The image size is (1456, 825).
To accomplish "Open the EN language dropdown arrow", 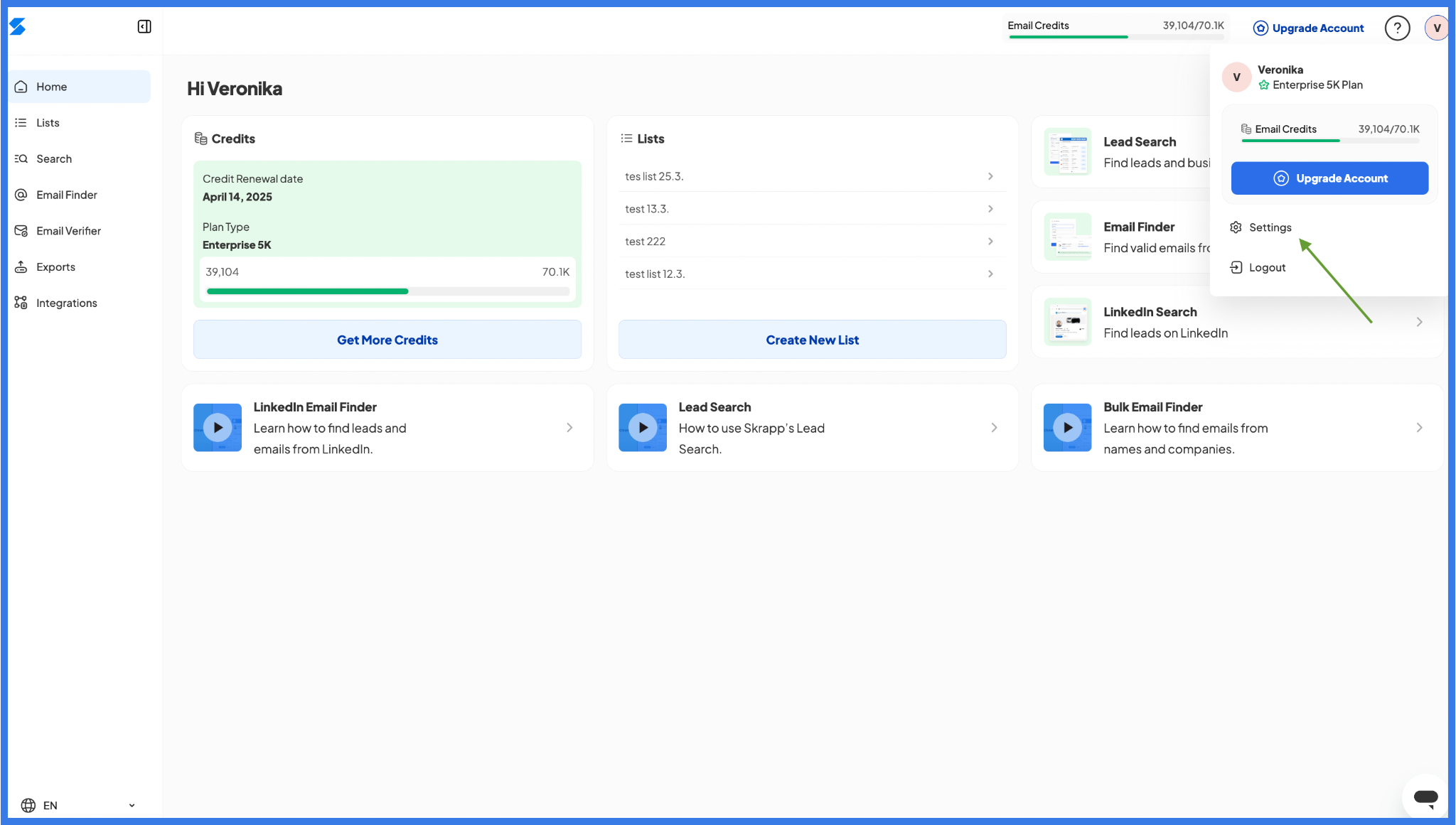I will point(132,806).
